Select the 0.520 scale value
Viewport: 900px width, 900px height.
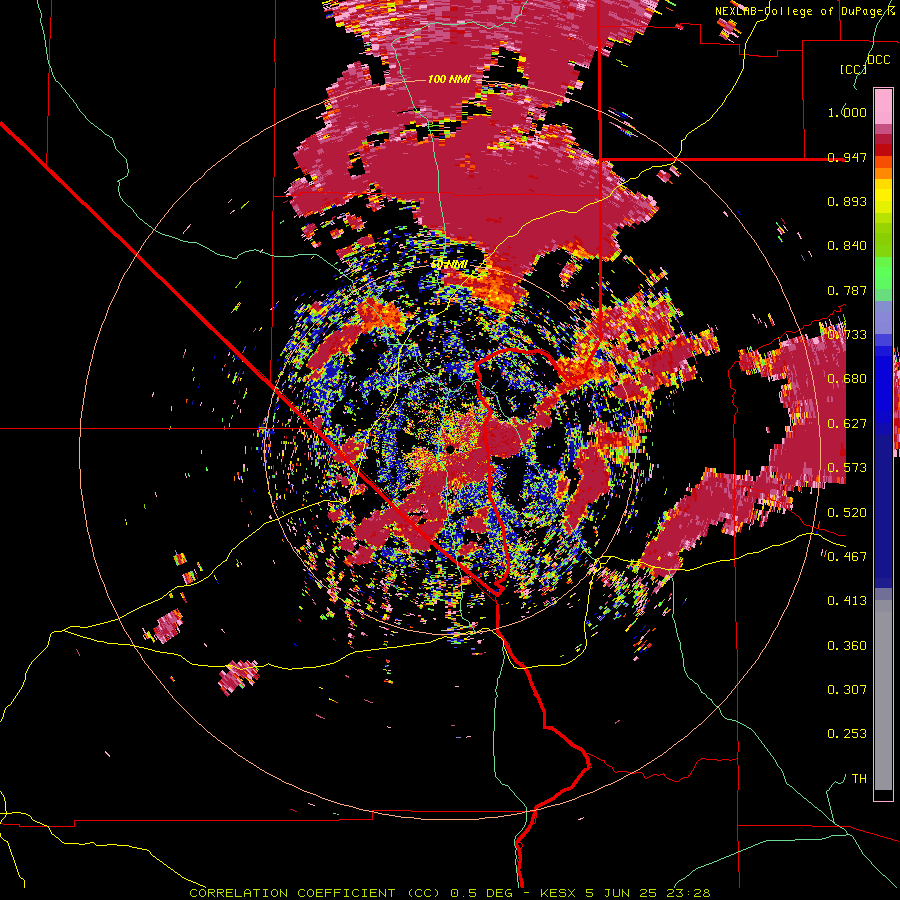(847, 513)
